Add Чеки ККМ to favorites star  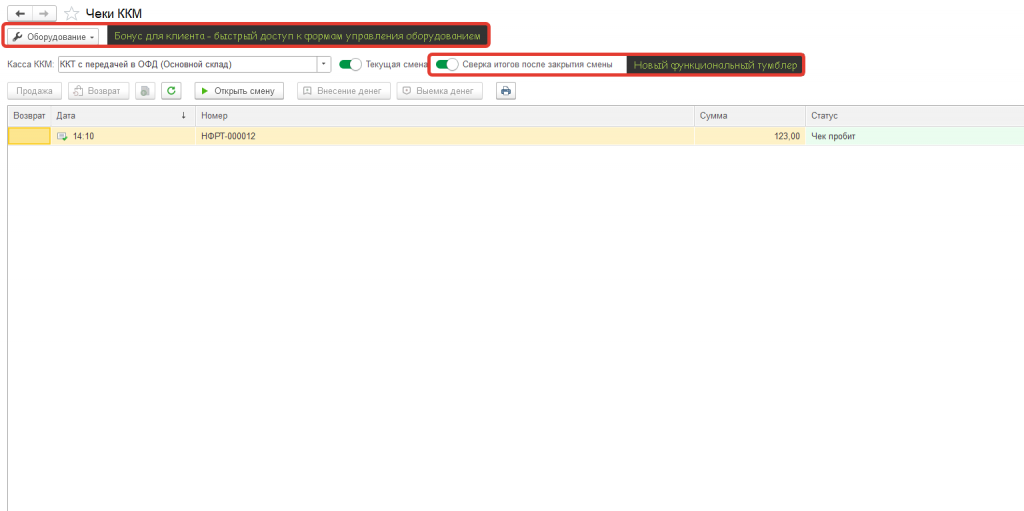point(72,14)
